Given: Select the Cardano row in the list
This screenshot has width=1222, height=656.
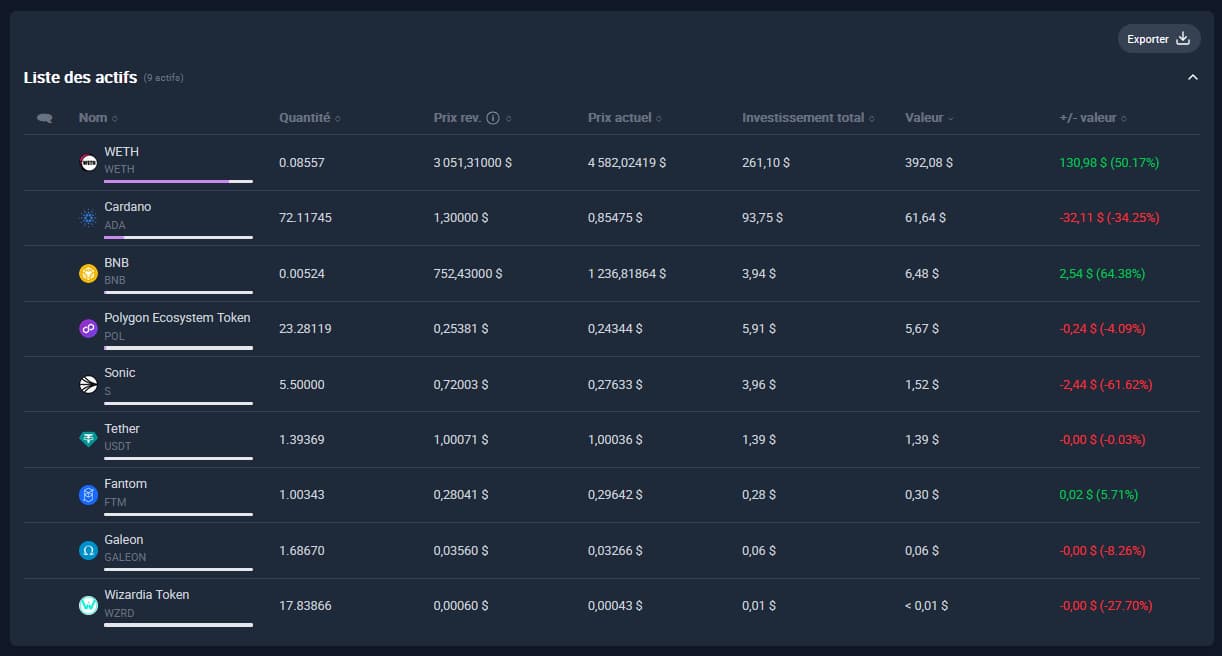Looking at the screenshot, I should click(600, 217).
